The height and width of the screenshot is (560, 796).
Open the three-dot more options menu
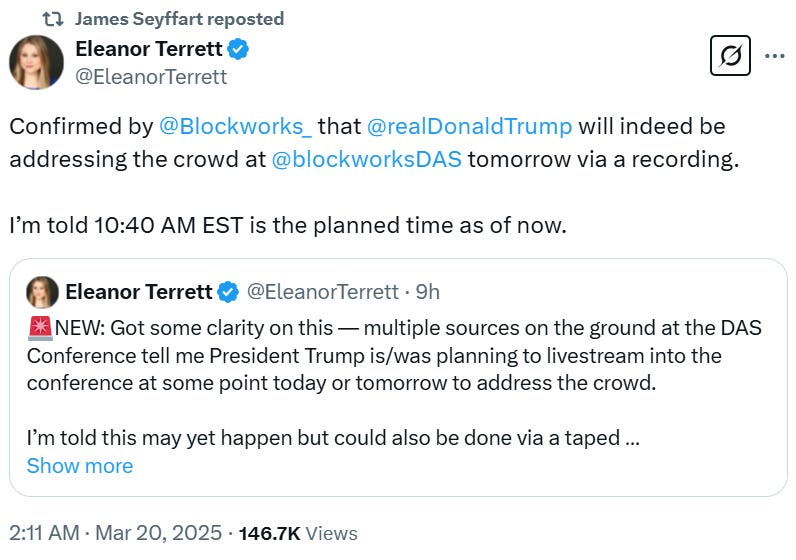pos(775,56)
